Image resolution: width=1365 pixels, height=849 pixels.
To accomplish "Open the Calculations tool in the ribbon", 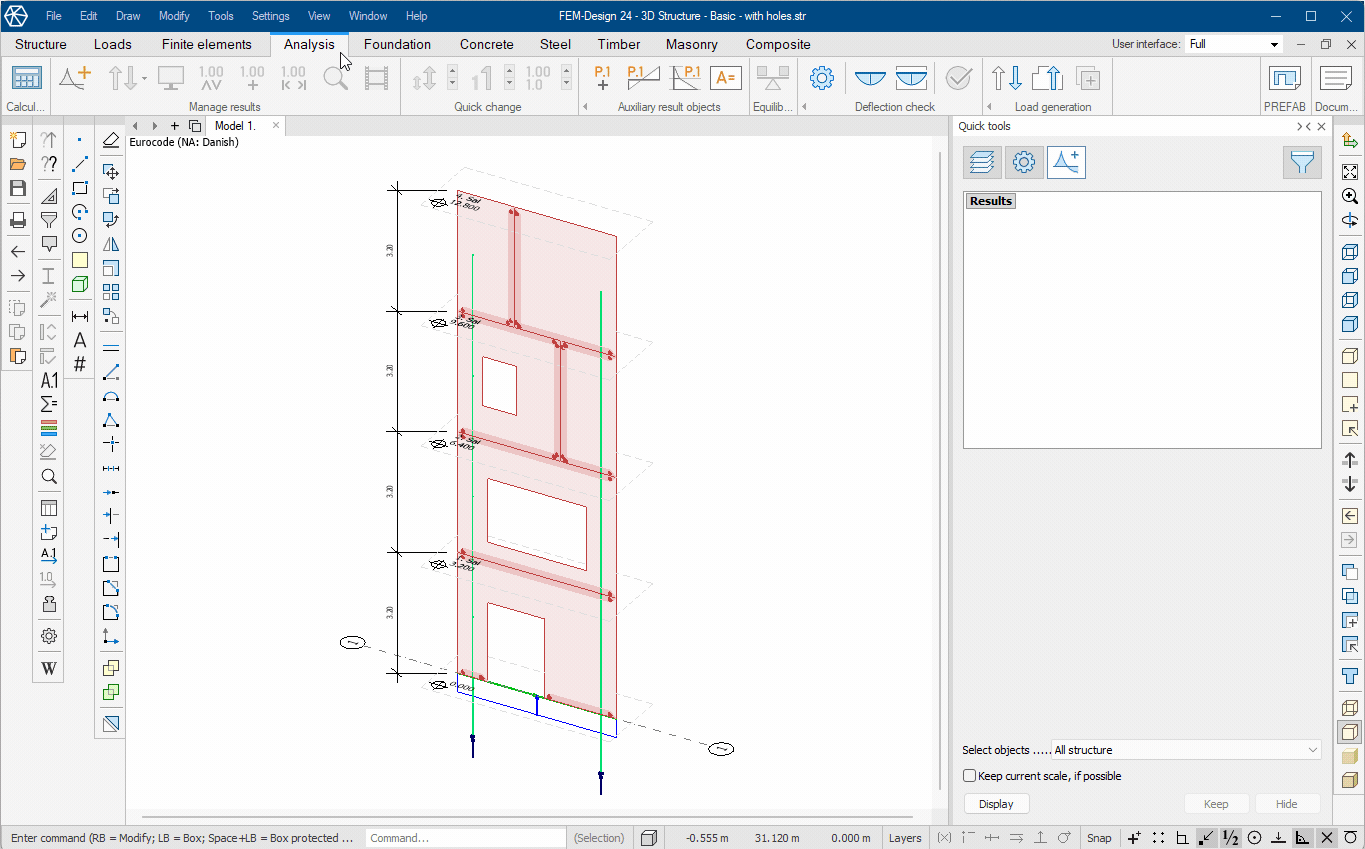I will 26,79.
